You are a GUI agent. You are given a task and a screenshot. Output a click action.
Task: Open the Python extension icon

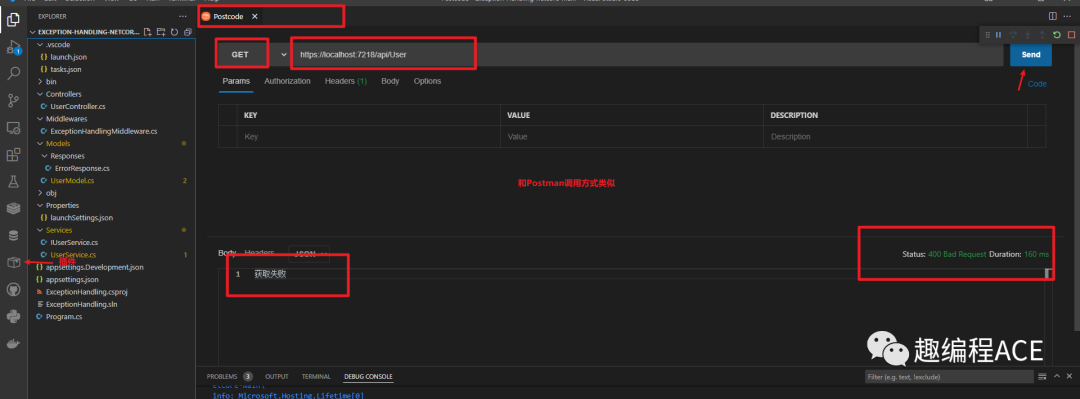pos(12,316)
